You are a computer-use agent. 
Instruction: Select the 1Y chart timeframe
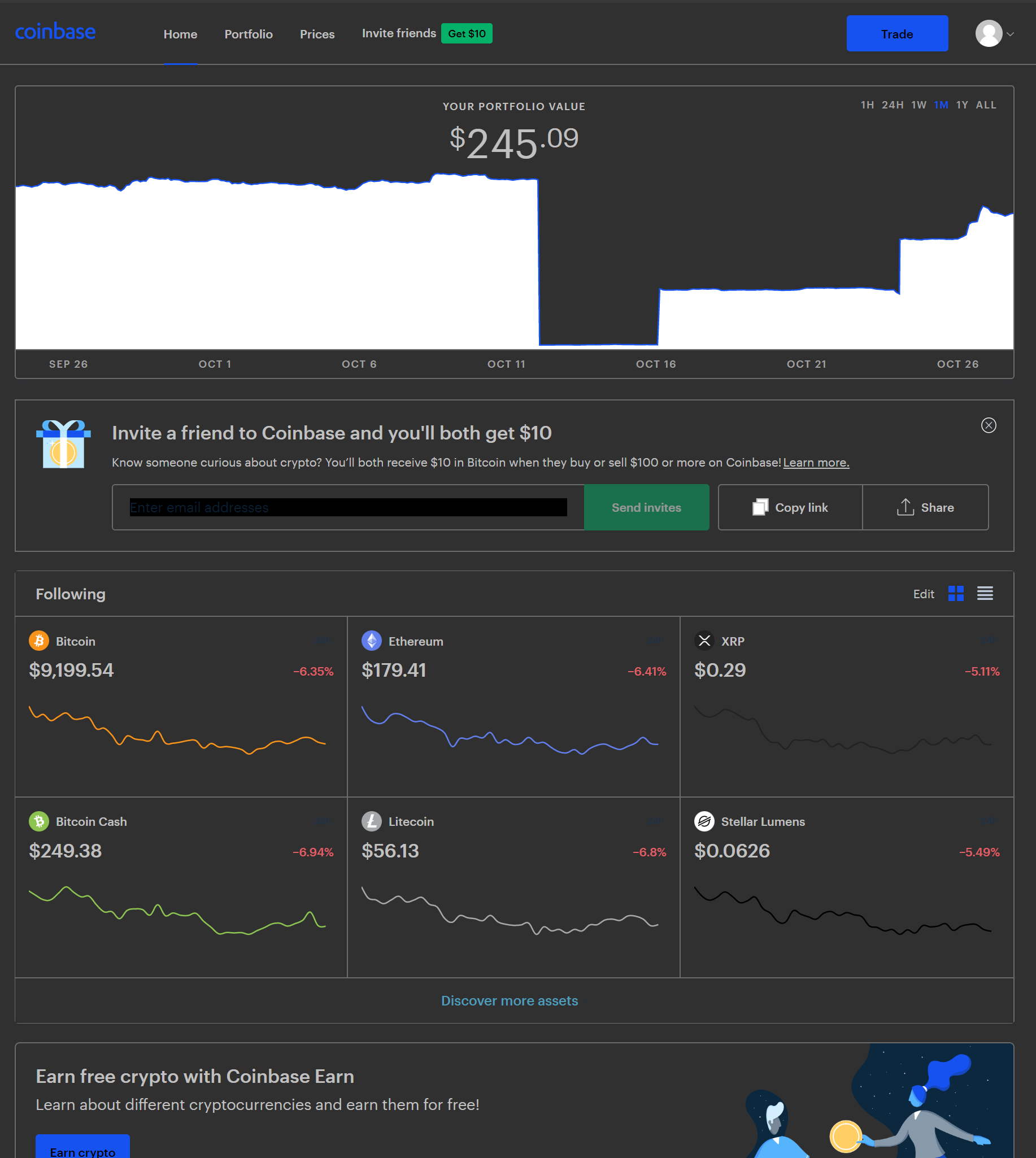click(962, 105)
